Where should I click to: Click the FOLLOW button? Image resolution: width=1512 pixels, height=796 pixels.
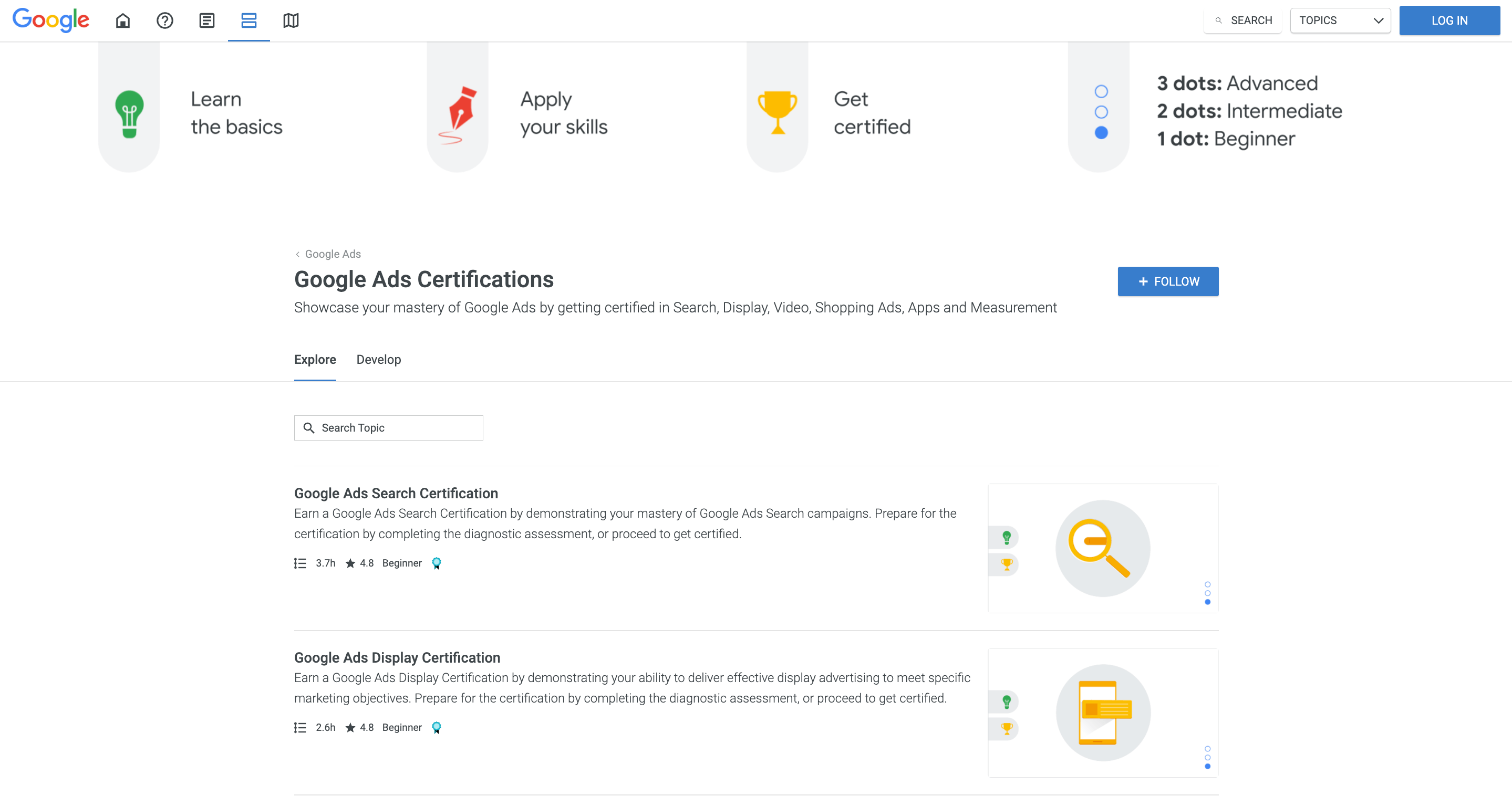(x=1168, y=281)
